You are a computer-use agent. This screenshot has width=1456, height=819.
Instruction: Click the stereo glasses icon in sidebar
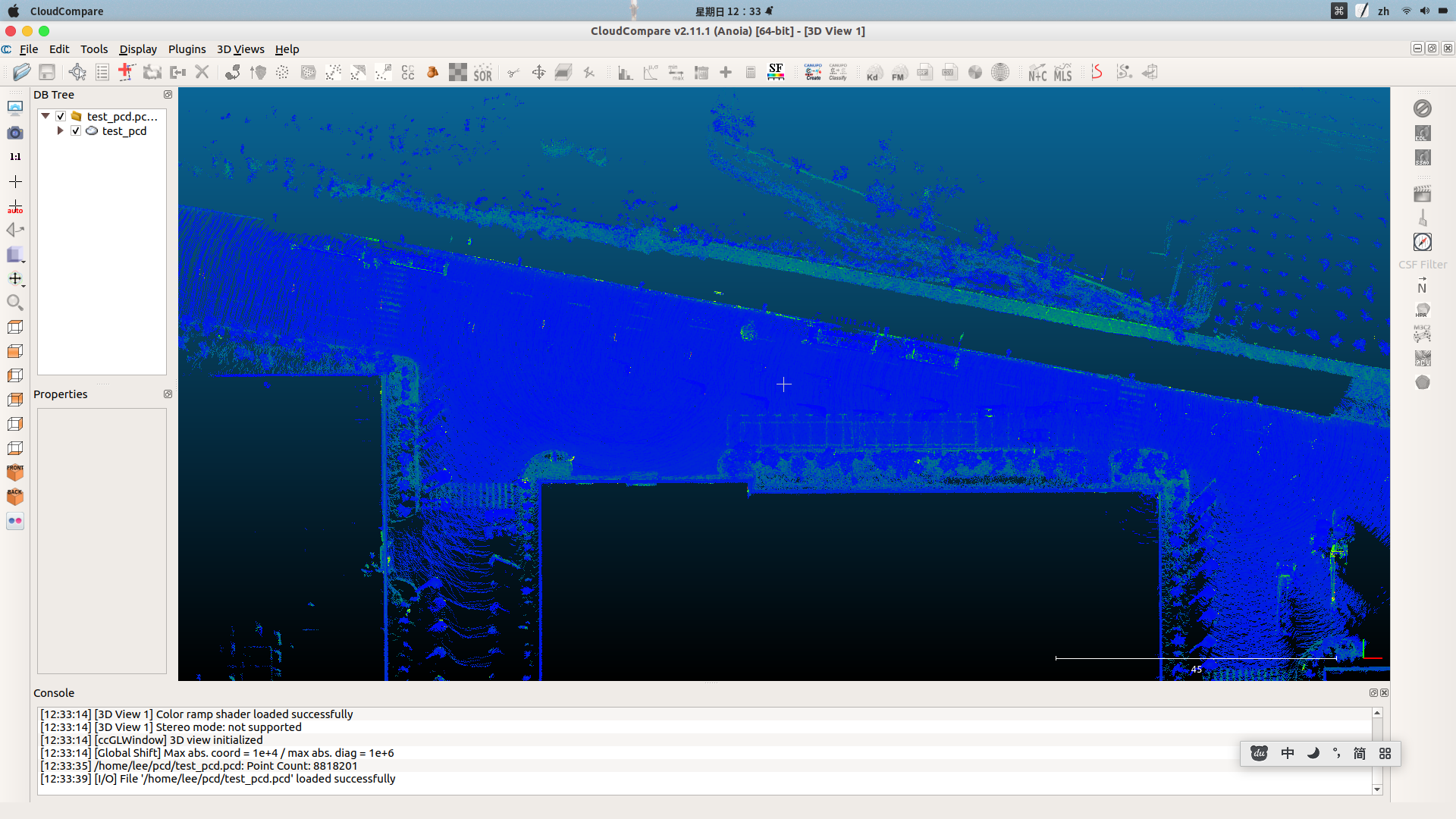click(15, 521)
